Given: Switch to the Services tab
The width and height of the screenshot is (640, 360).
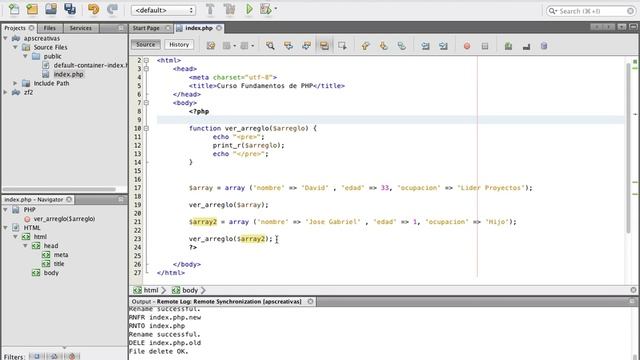Looking at the screenshot, I should tap(81, 28).
